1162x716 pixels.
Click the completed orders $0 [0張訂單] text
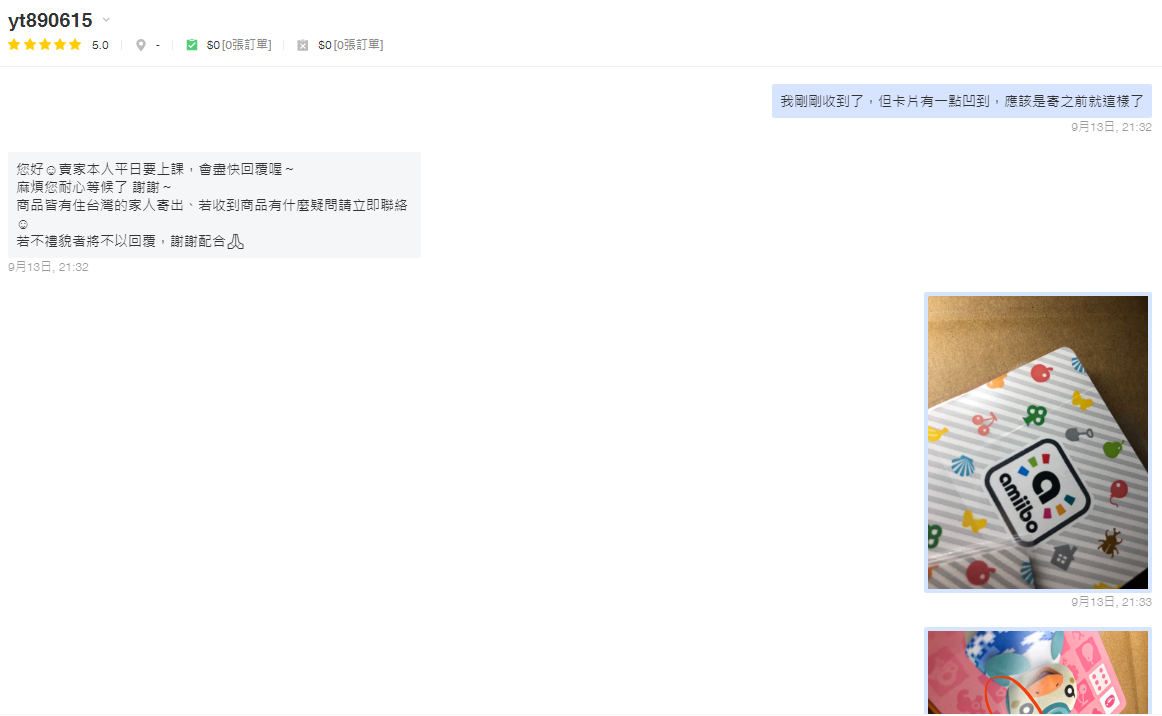(x=239, y=45)
